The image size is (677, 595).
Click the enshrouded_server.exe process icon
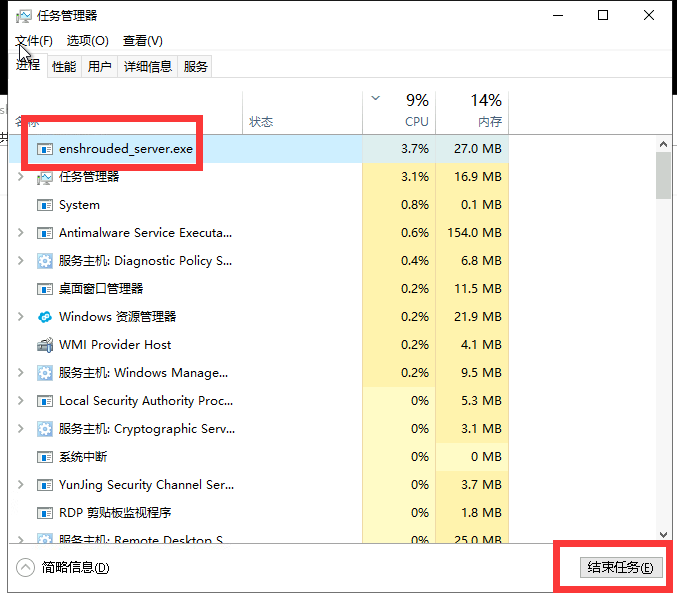coord(45,149)
